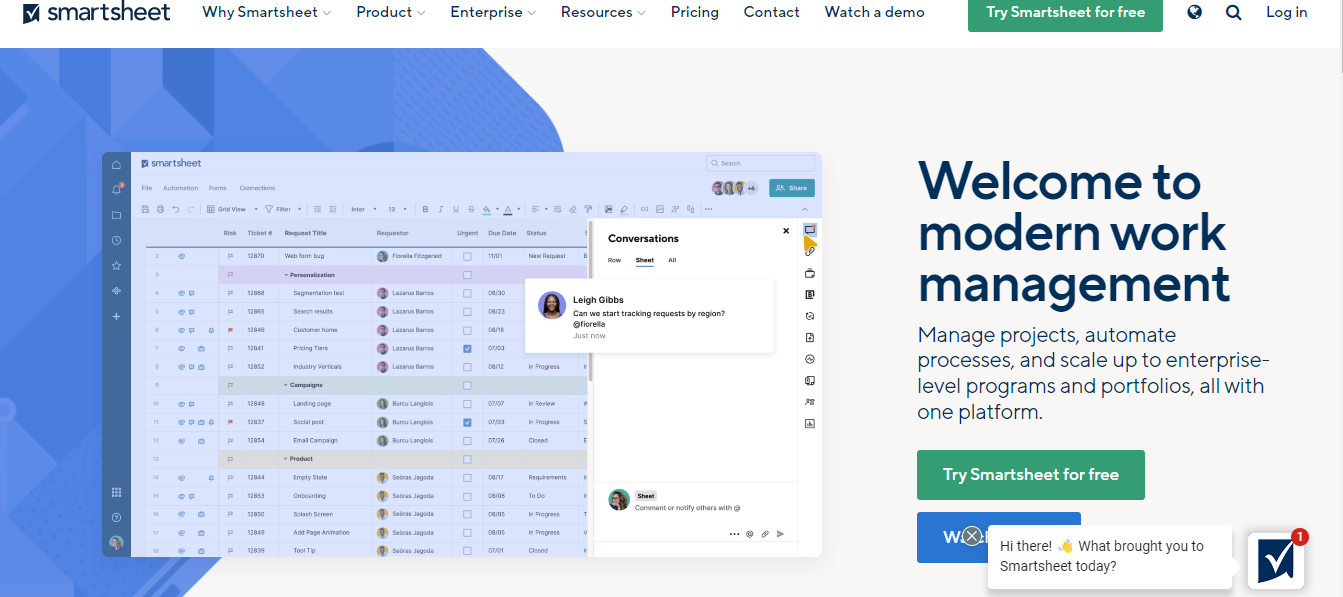Check Urgent box for Web form bug
Screen dimensions: 1343x597
pyautogui.click(x=467, y=256)
